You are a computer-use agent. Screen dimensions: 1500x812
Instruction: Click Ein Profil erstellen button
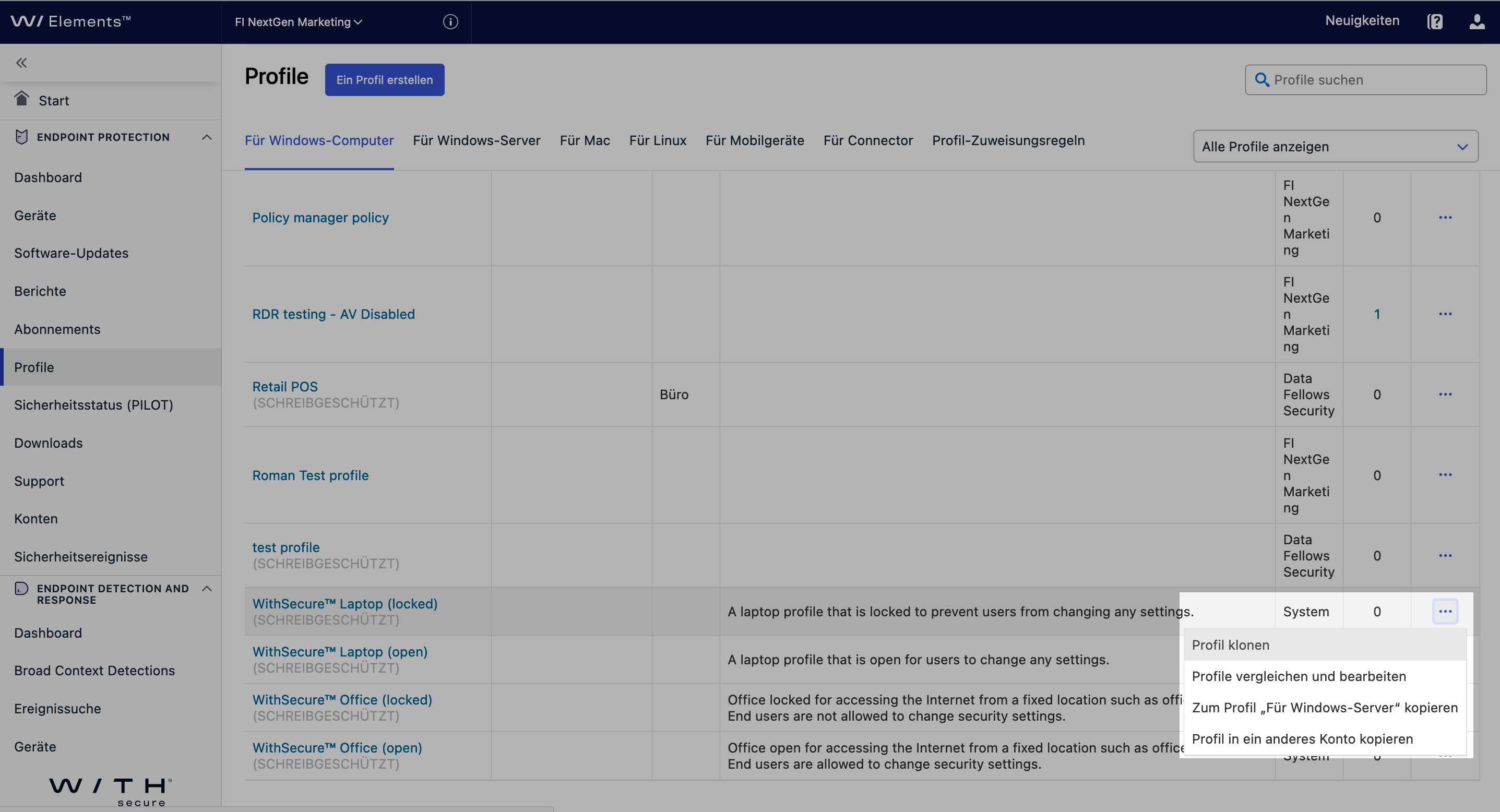pos(384,80)
